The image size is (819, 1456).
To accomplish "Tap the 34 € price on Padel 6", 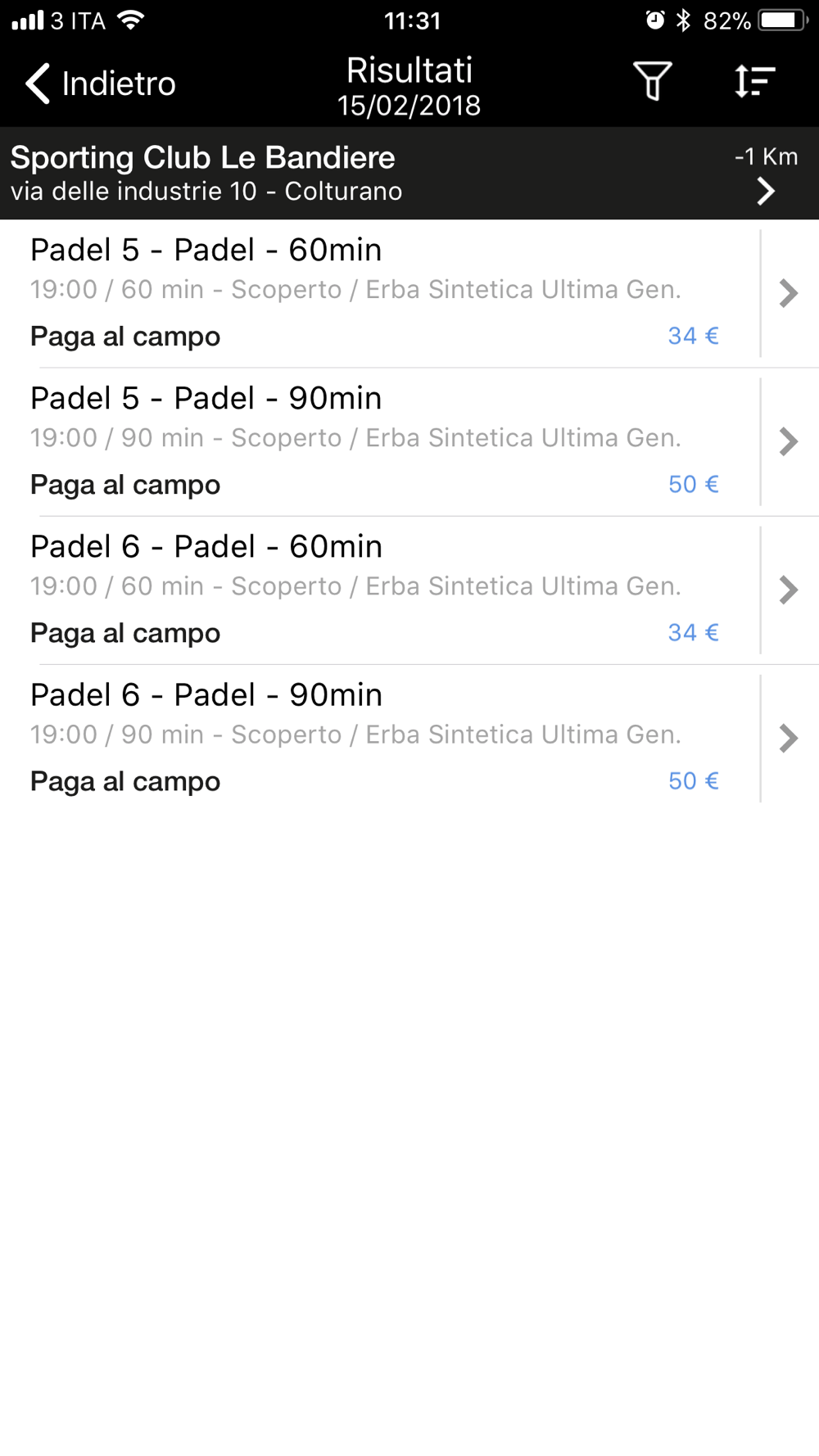I will [x=694, y=632].
